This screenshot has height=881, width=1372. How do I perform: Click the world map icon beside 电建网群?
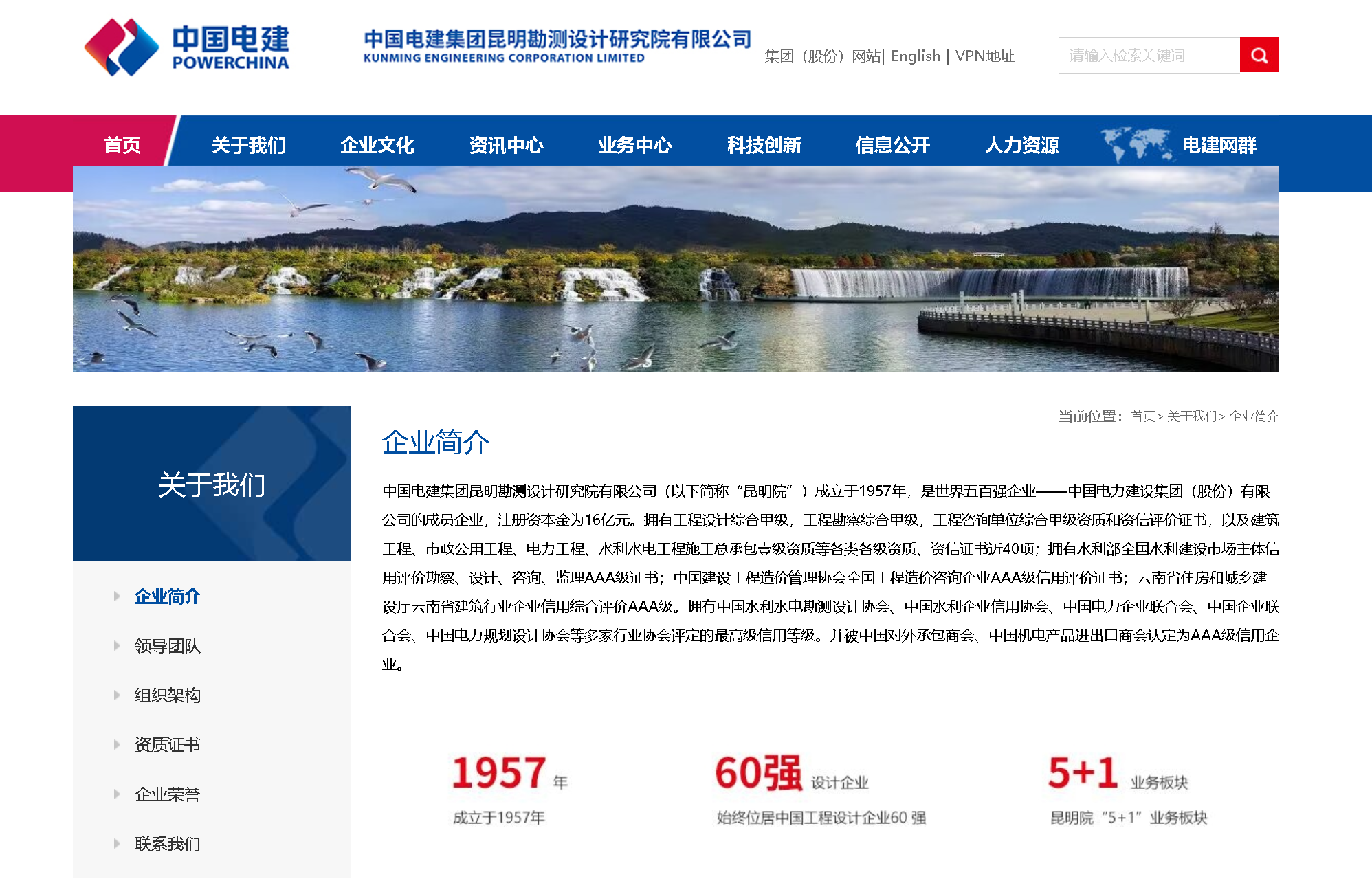(x=1138, y=144)
